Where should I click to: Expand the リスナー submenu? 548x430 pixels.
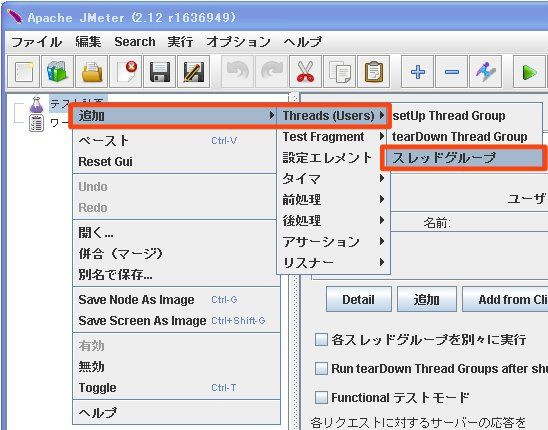coord(333,263)
